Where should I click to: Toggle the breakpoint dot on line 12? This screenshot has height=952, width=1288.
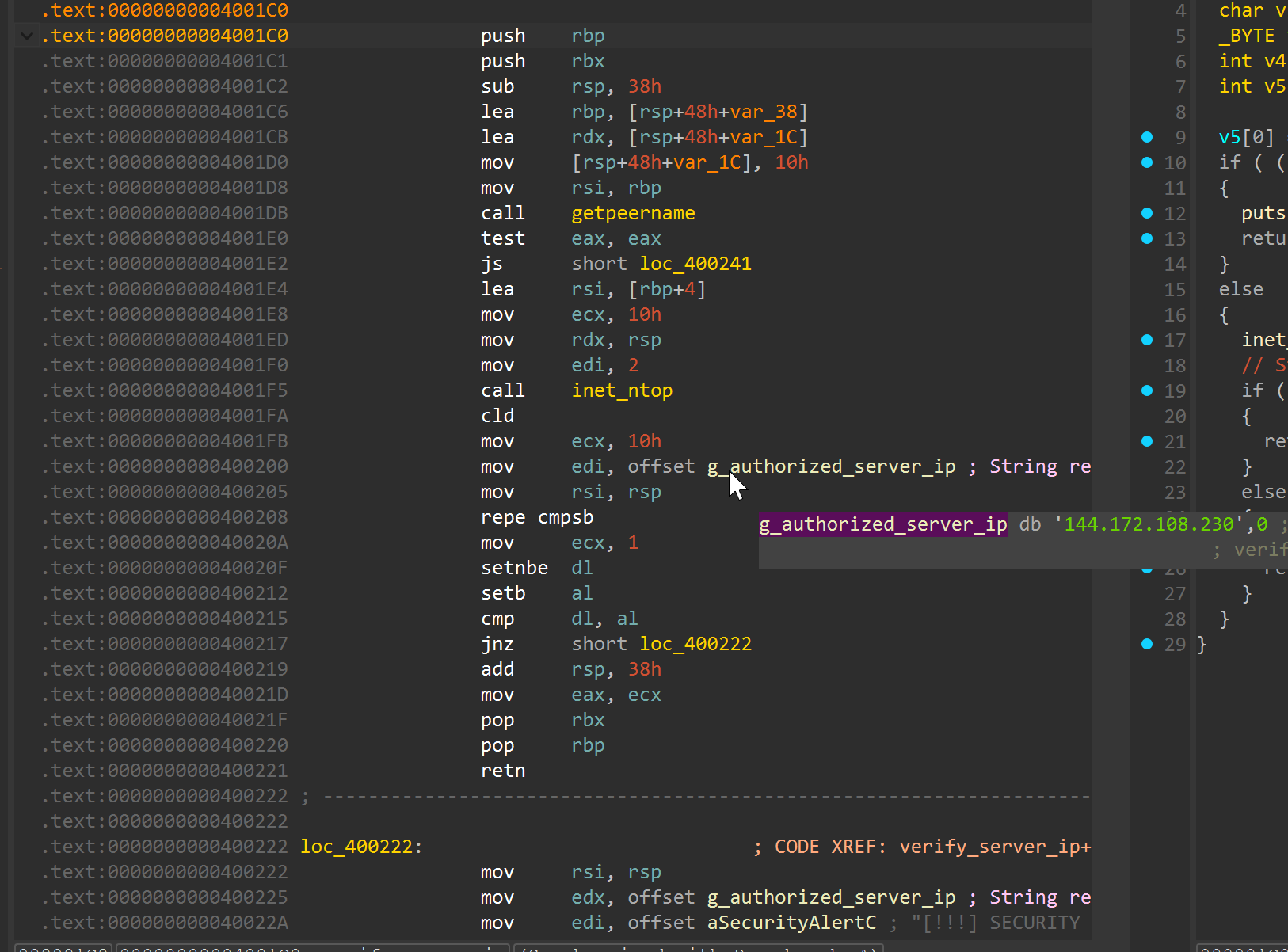(1146, 212)
